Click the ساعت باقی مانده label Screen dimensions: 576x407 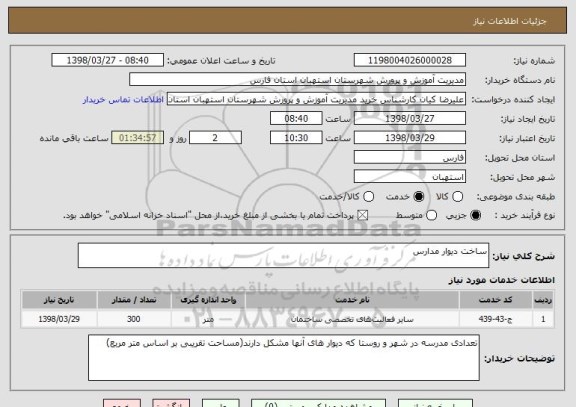74,138
